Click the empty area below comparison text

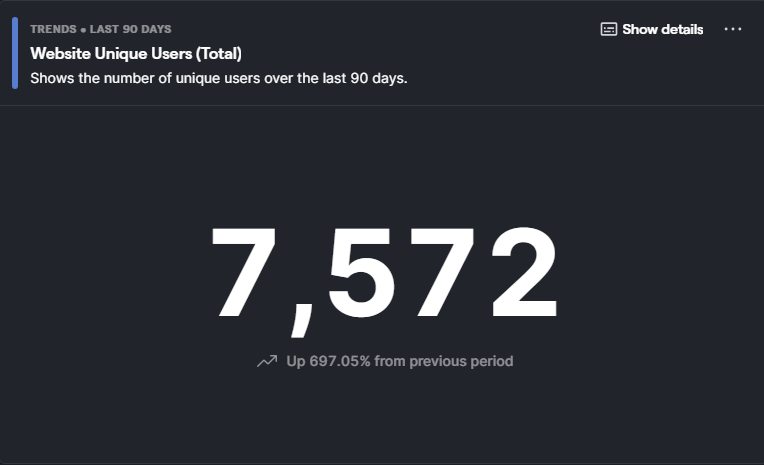[x=384, y=420]
